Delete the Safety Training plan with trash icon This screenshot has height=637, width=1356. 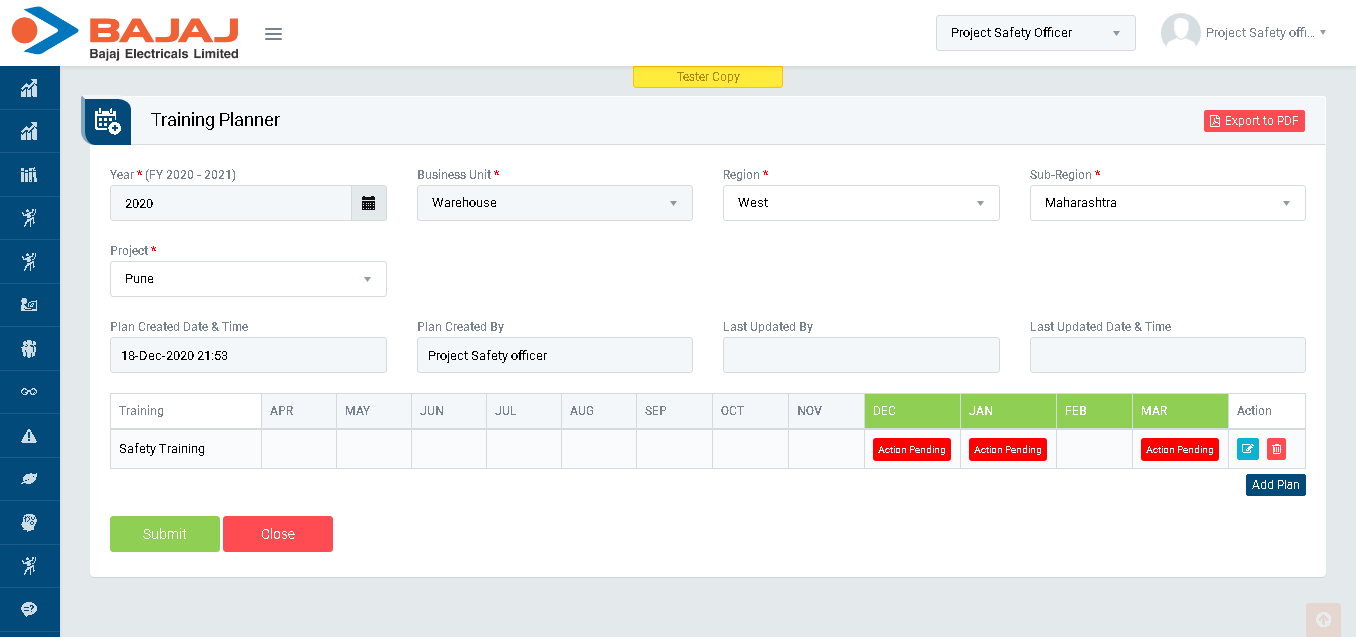click(1276, 449)
